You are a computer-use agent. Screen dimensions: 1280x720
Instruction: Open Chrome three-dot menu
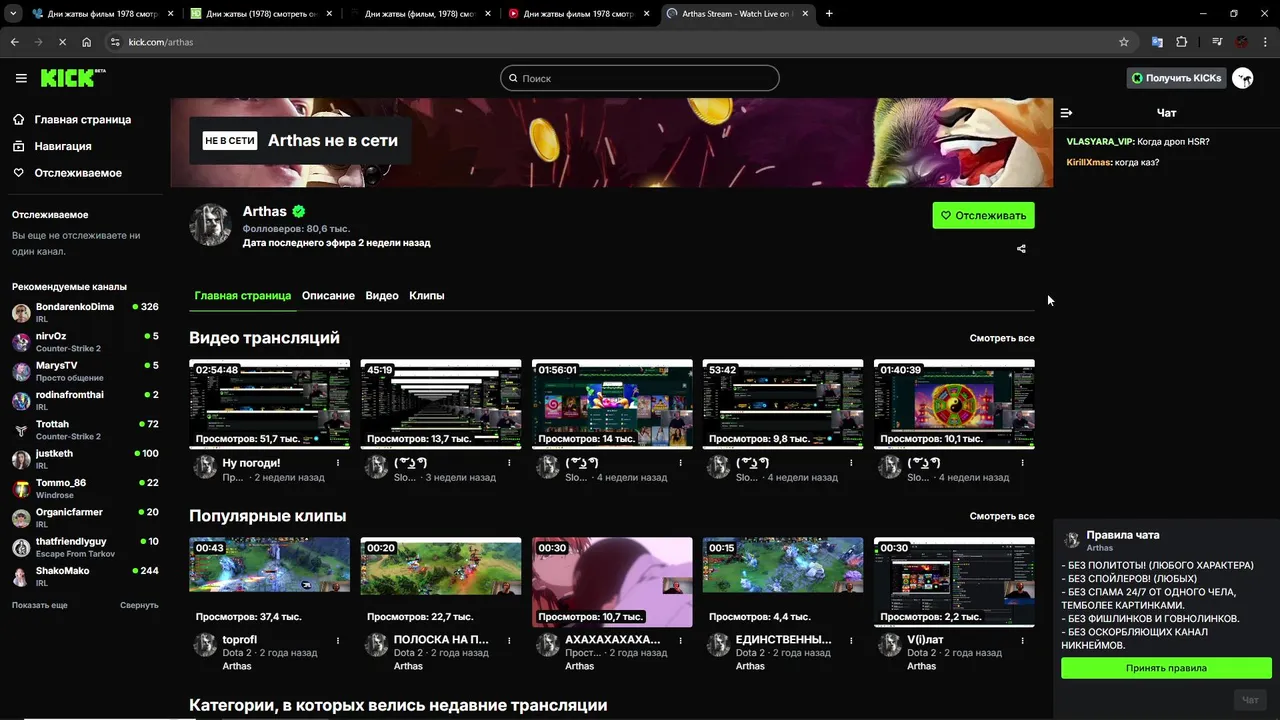1265,42
